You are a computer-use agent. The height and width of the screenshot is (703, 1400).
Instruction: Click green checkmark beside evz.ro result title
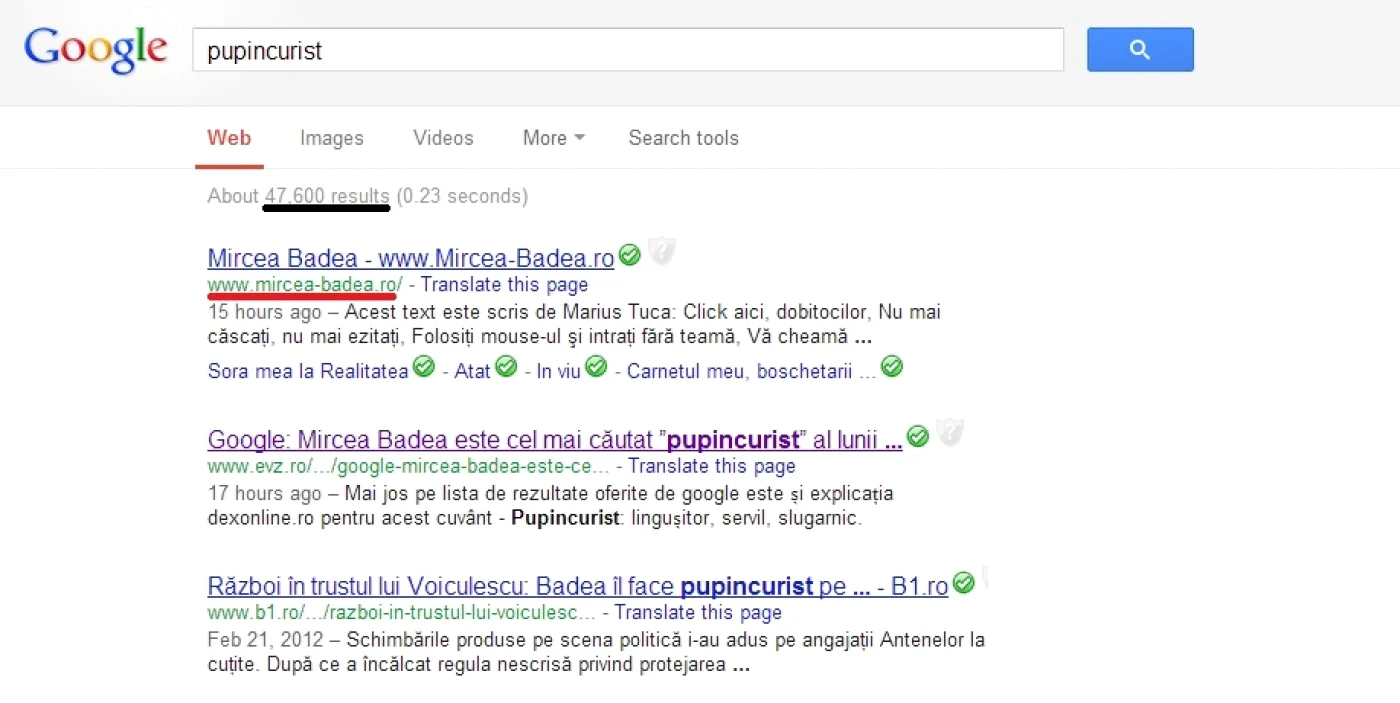[918, 436]
